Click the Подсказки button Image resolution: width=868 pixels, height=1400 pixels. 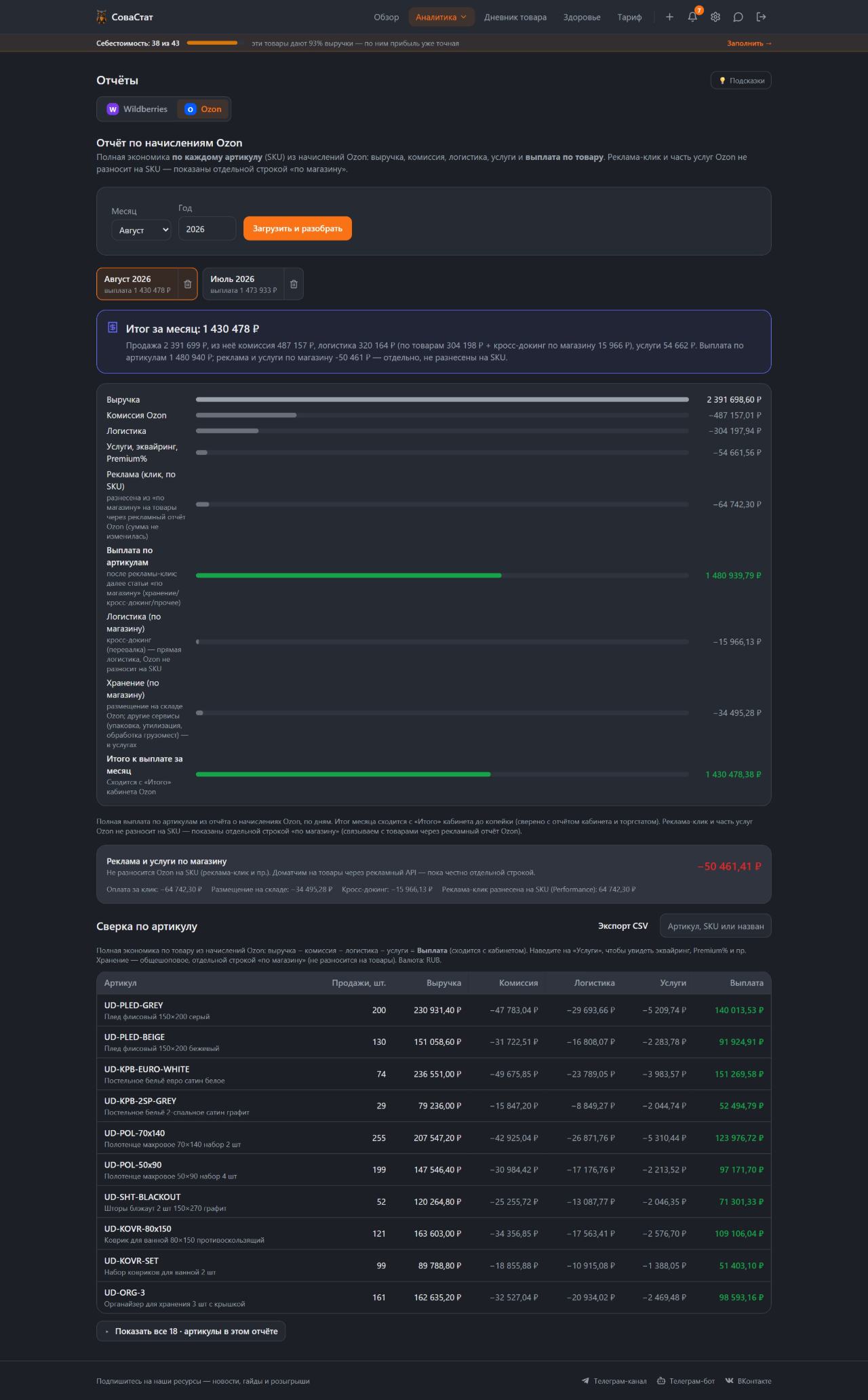click(741, 81)
